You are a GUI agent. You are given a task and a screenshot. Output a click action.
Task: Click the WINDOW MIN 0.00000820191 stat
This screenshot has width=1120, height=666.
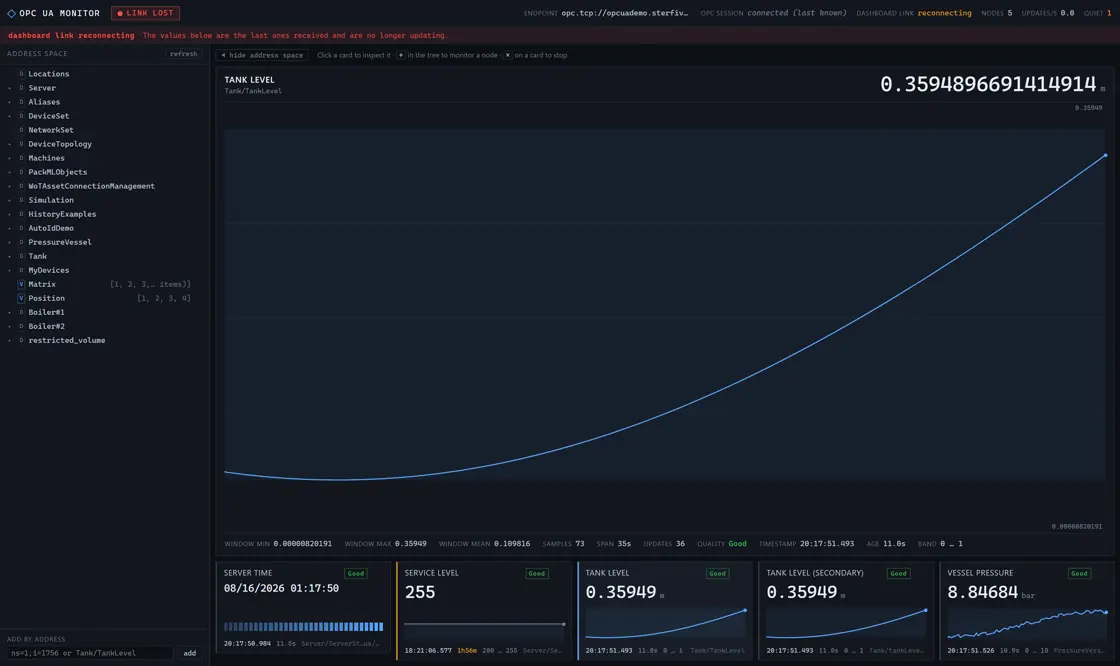[278, 544]
